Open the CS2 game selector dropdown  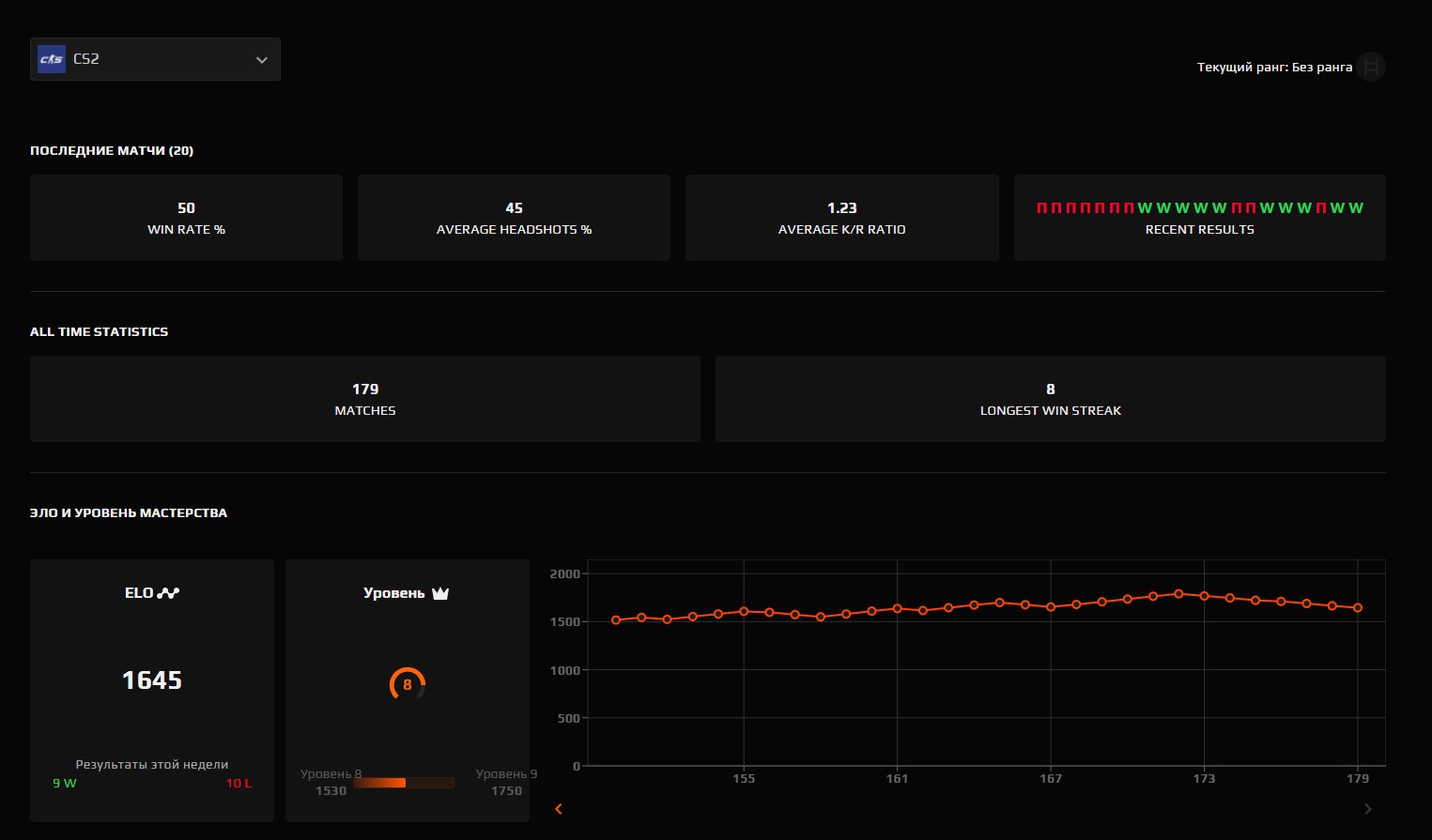pos(155,59)
